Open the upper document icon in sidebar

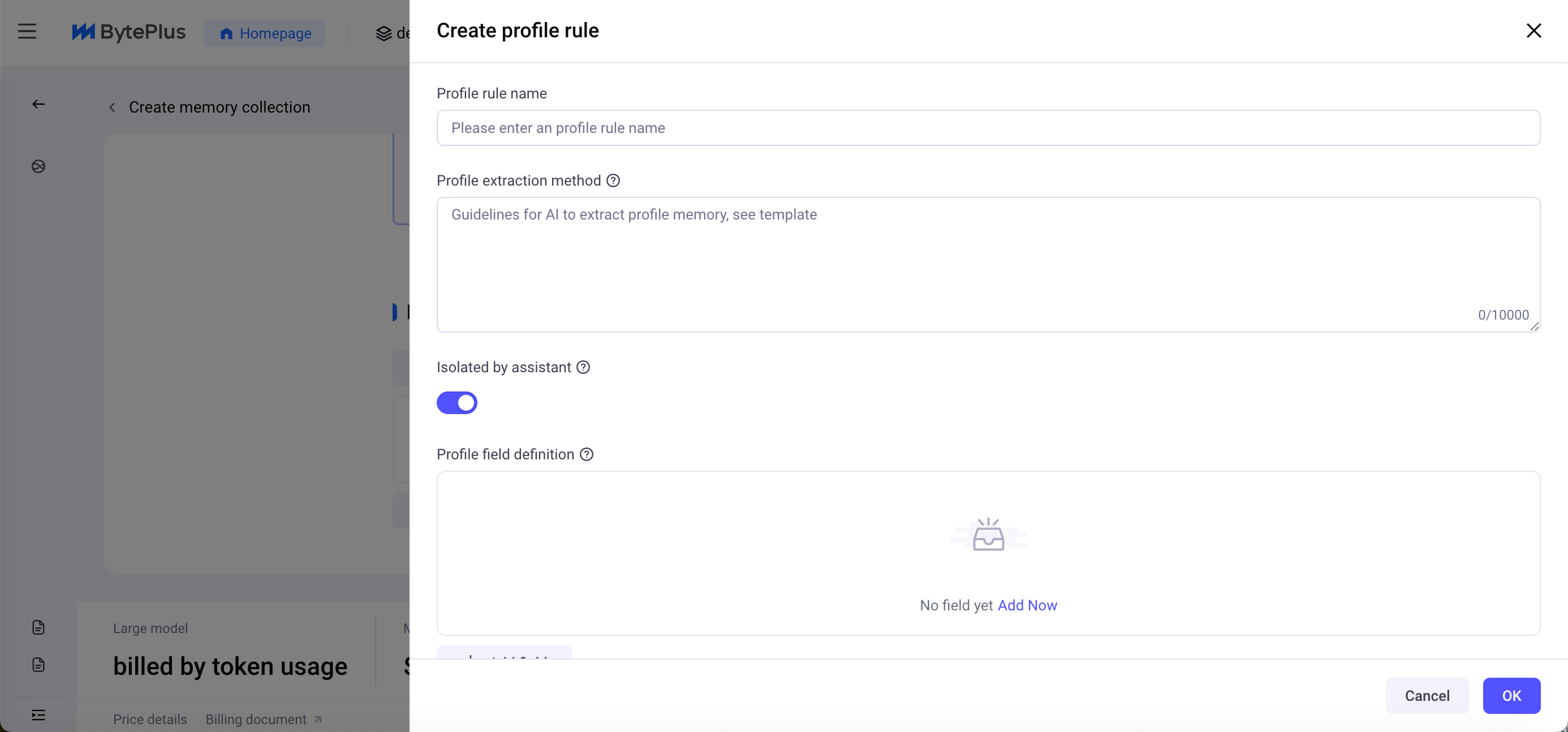click(x=38, y=627)
